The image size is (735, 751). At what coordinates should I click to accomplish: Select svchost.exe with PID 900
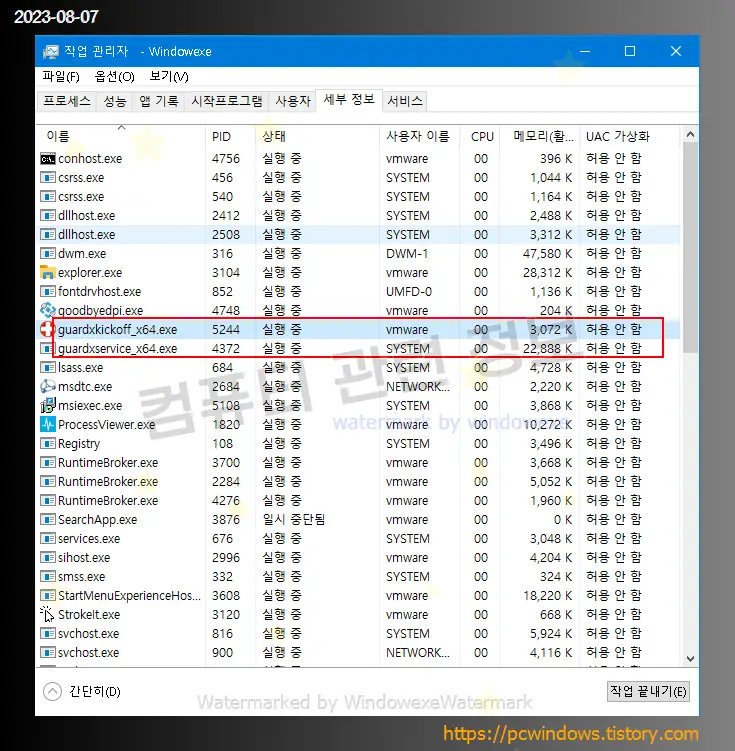click(359, 653)
